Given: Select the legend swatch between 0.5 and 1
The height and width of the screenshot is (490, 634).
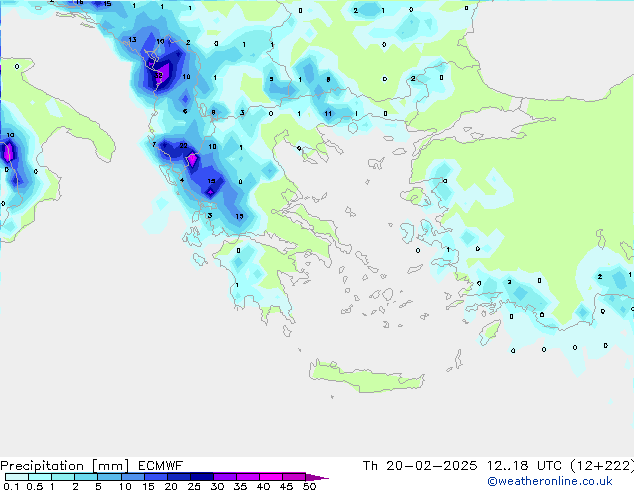Looking at the screenshot, I should (40, 477).
